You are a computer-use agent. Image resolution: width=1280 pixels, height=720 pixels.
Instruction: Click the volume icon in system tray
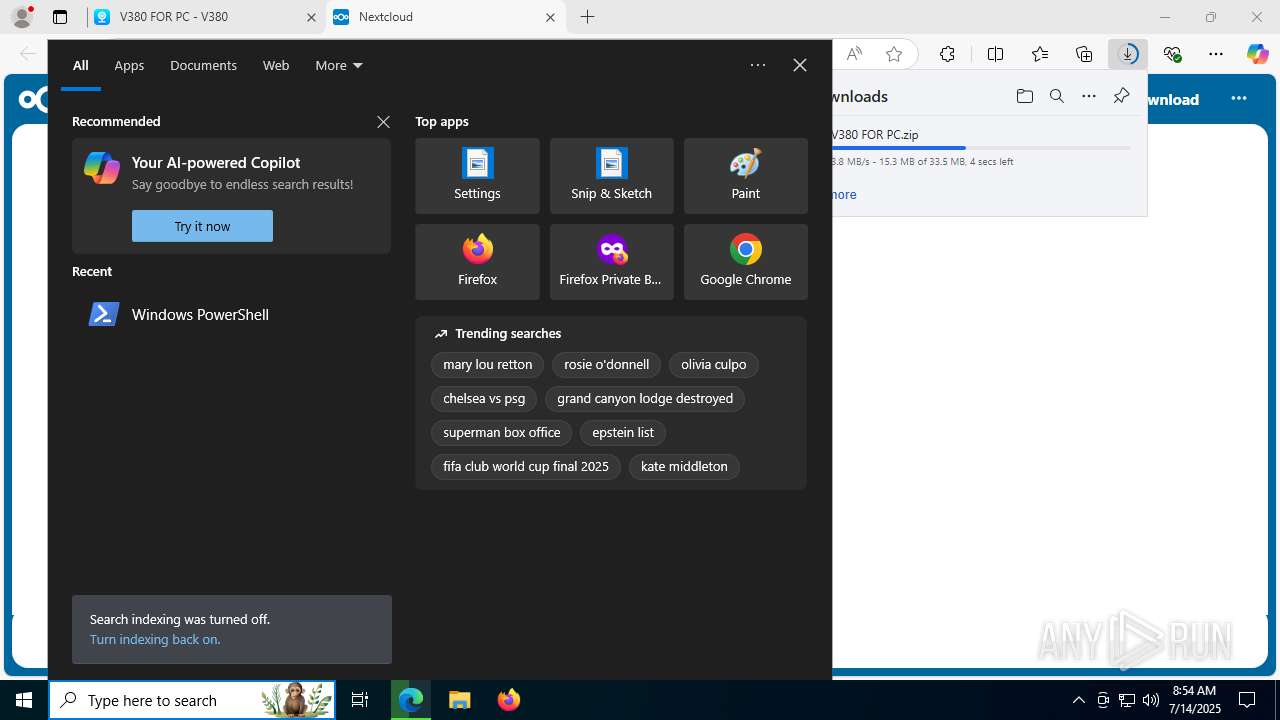tap(1151, 700)
